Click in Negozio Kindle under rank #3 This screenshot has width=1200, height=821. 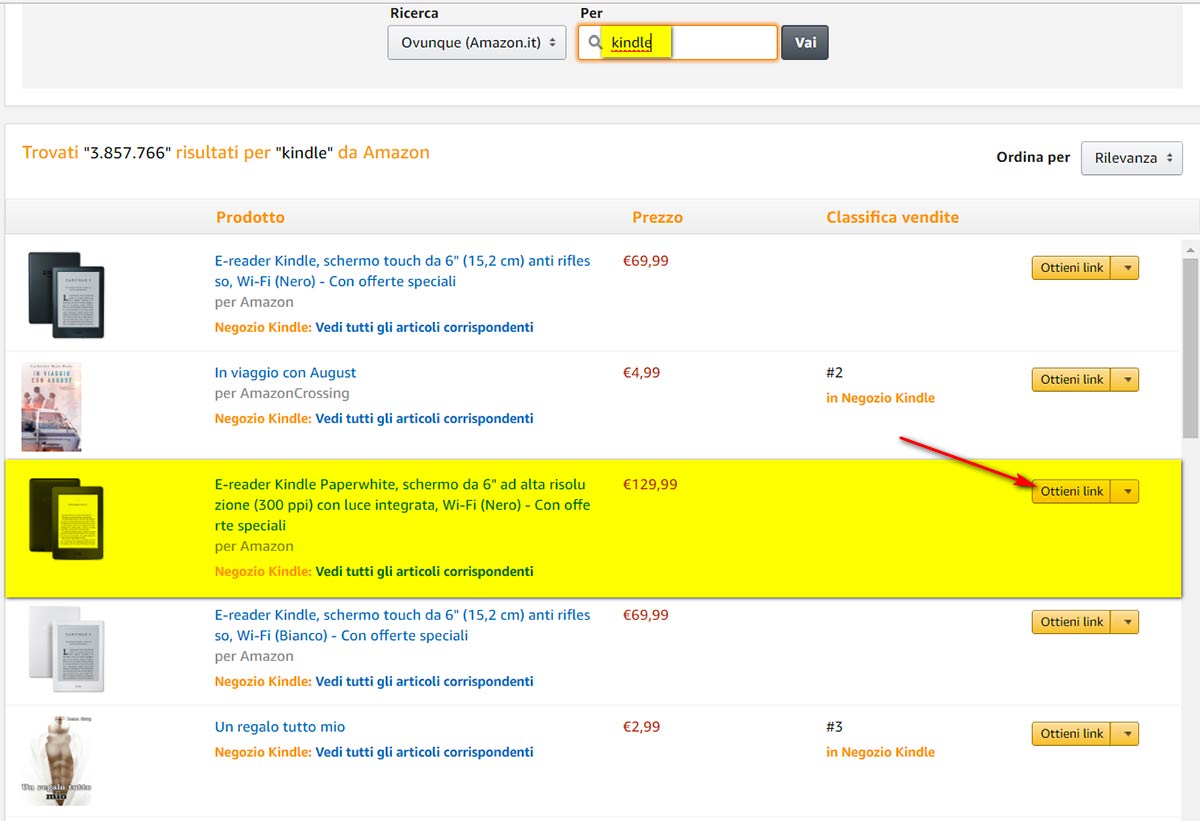[880, 752]
